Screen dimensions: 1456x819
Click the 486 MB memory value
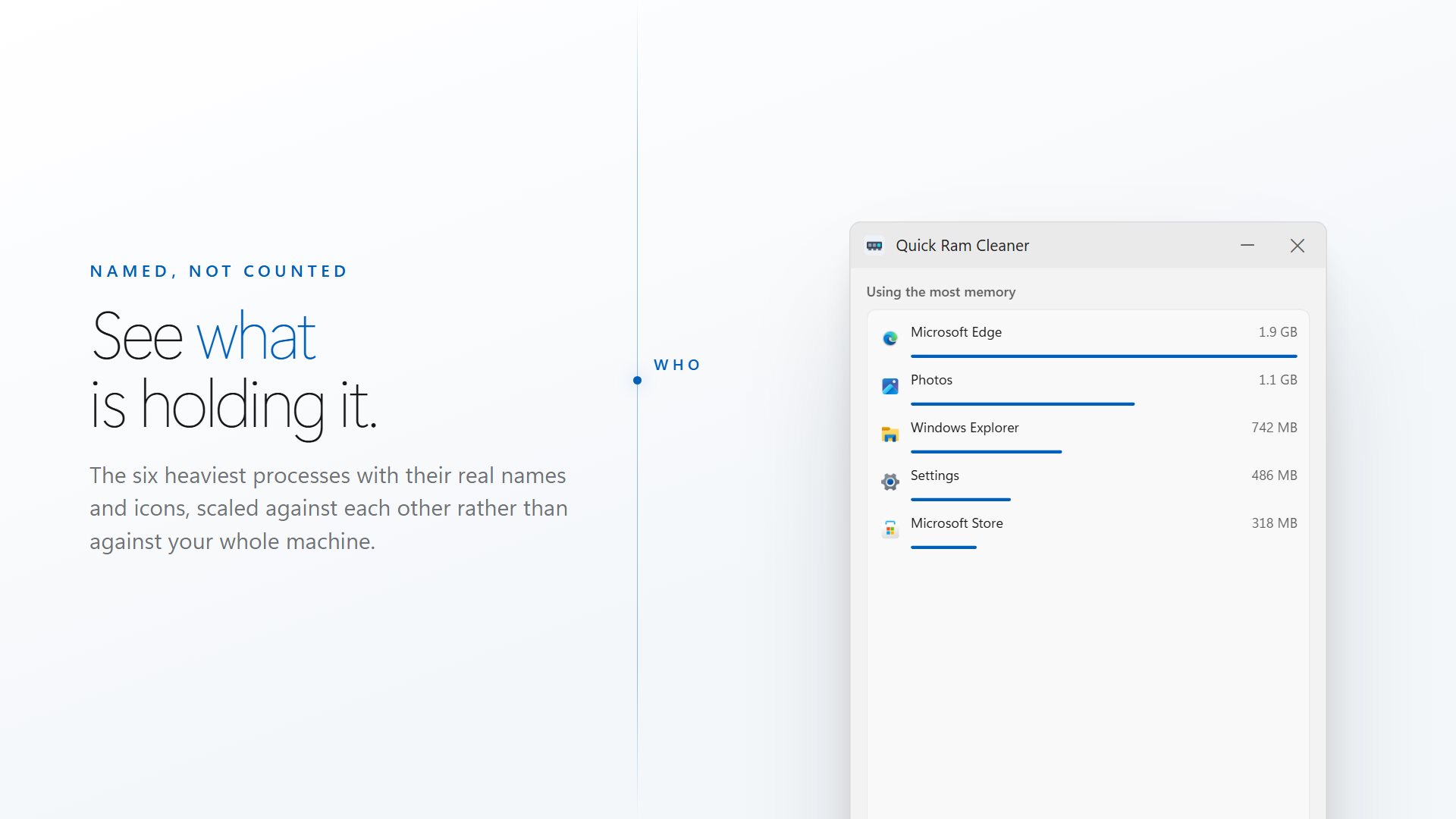[1274, 475]
